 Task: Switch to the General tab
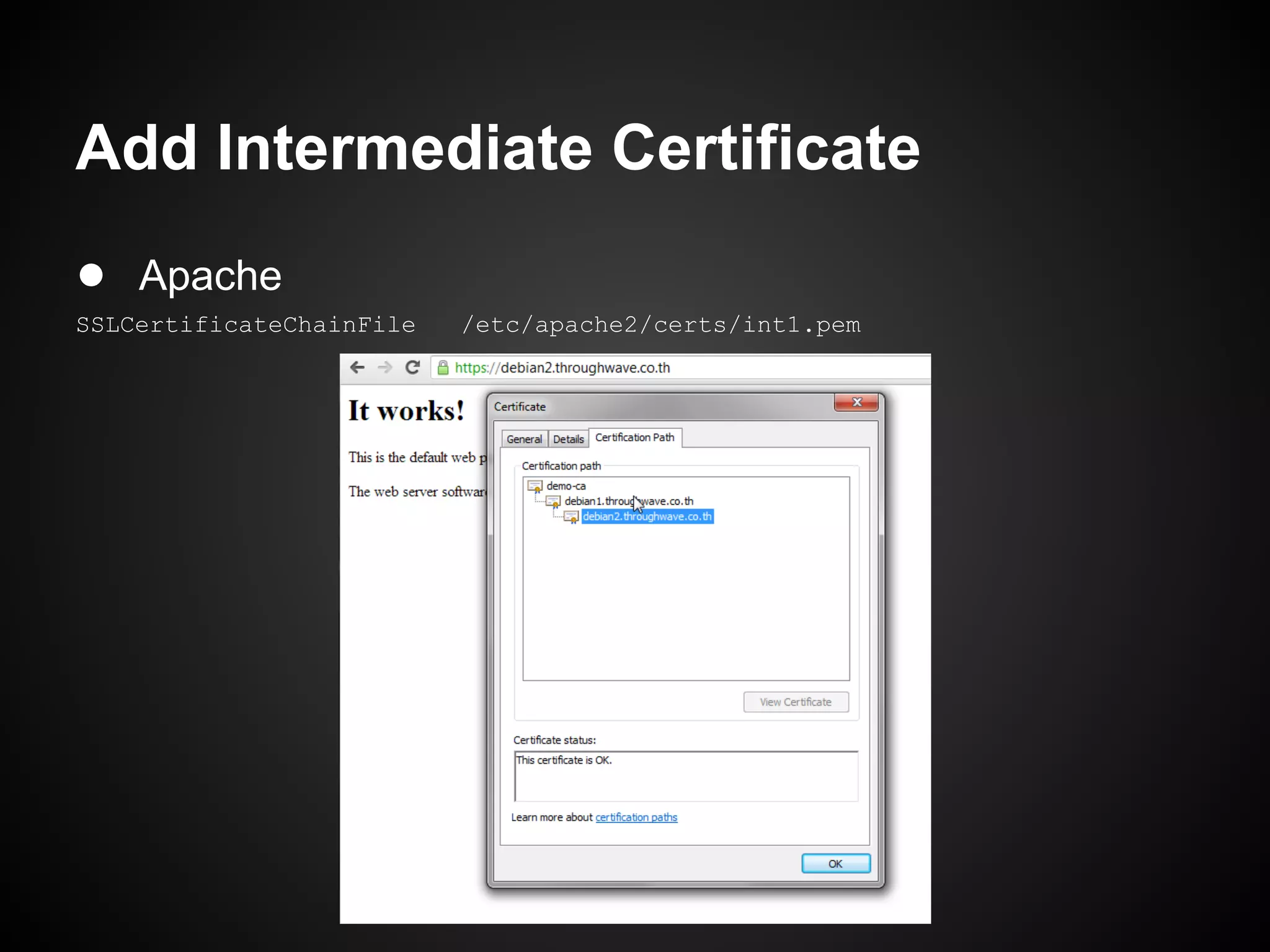[x=524, y=439]
